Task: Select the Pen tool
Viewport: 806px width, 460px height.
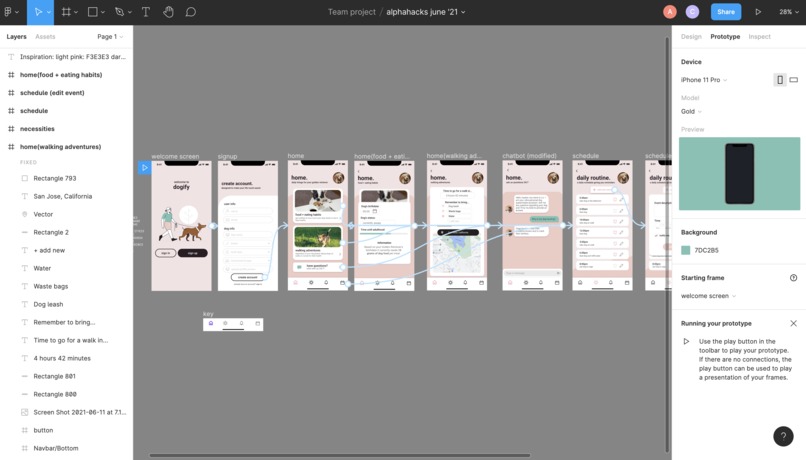Action: [x=119, y=12]
